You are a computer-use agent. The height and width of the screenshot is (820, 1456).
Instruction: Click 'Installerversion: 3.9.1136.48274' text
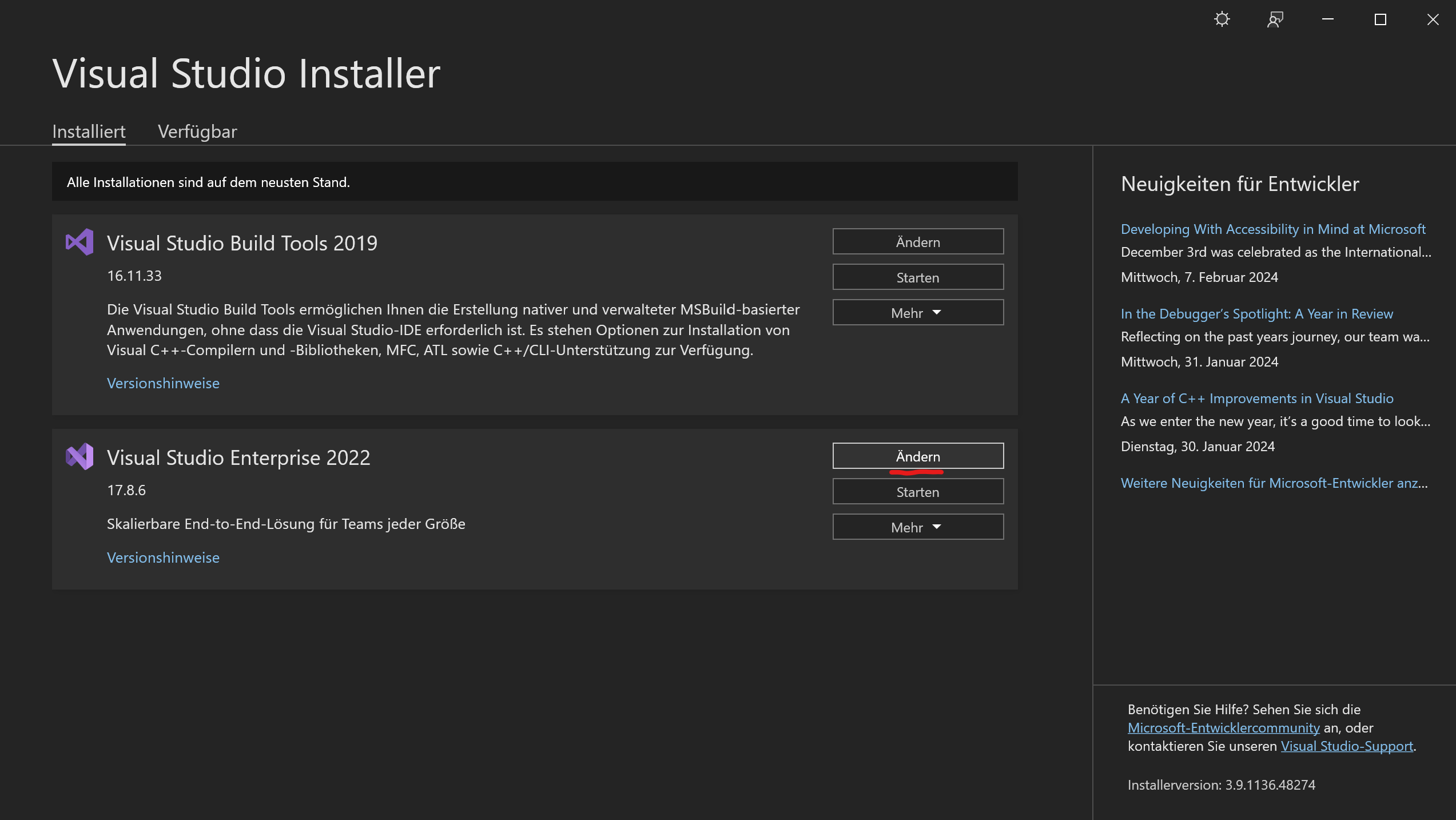tap(1221, 785)
